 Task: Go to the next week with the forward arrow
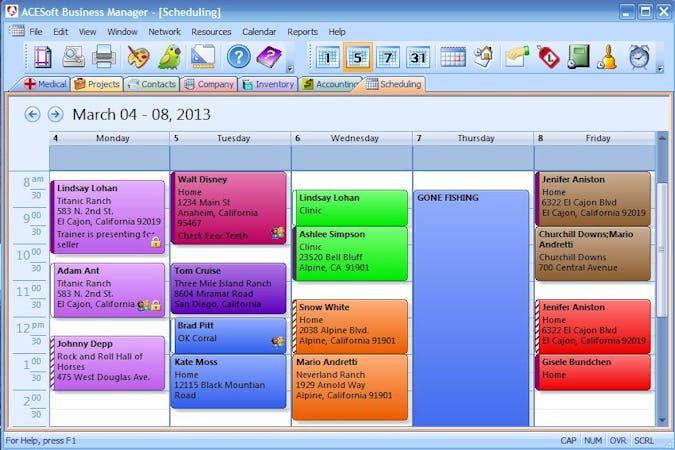click(x=55, y=115)
